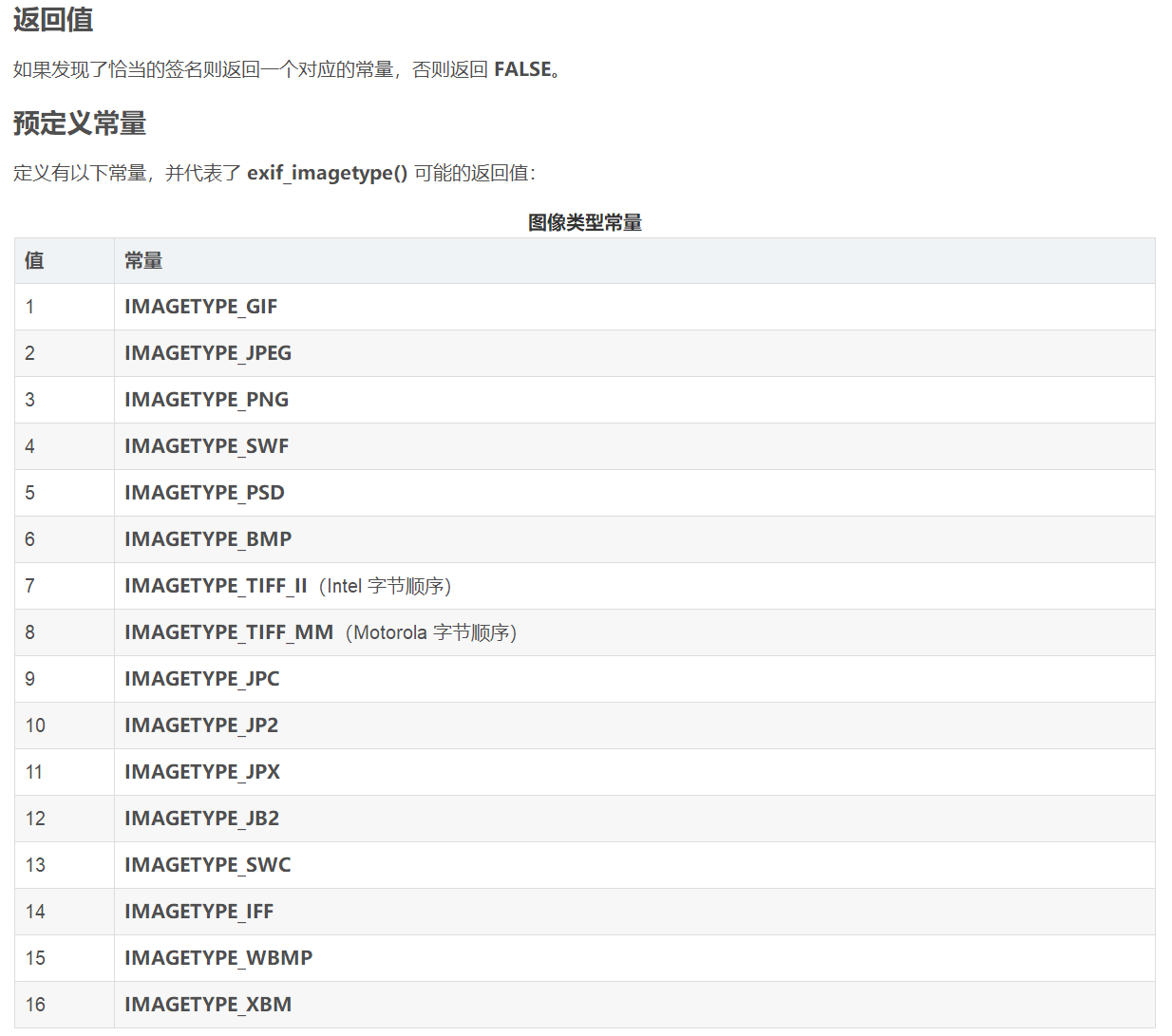Image resolution: width=1172 pixels, height=1036 pixels.
Task: Click value 11 in the JPX row
Action: click(x=34, y=772)
